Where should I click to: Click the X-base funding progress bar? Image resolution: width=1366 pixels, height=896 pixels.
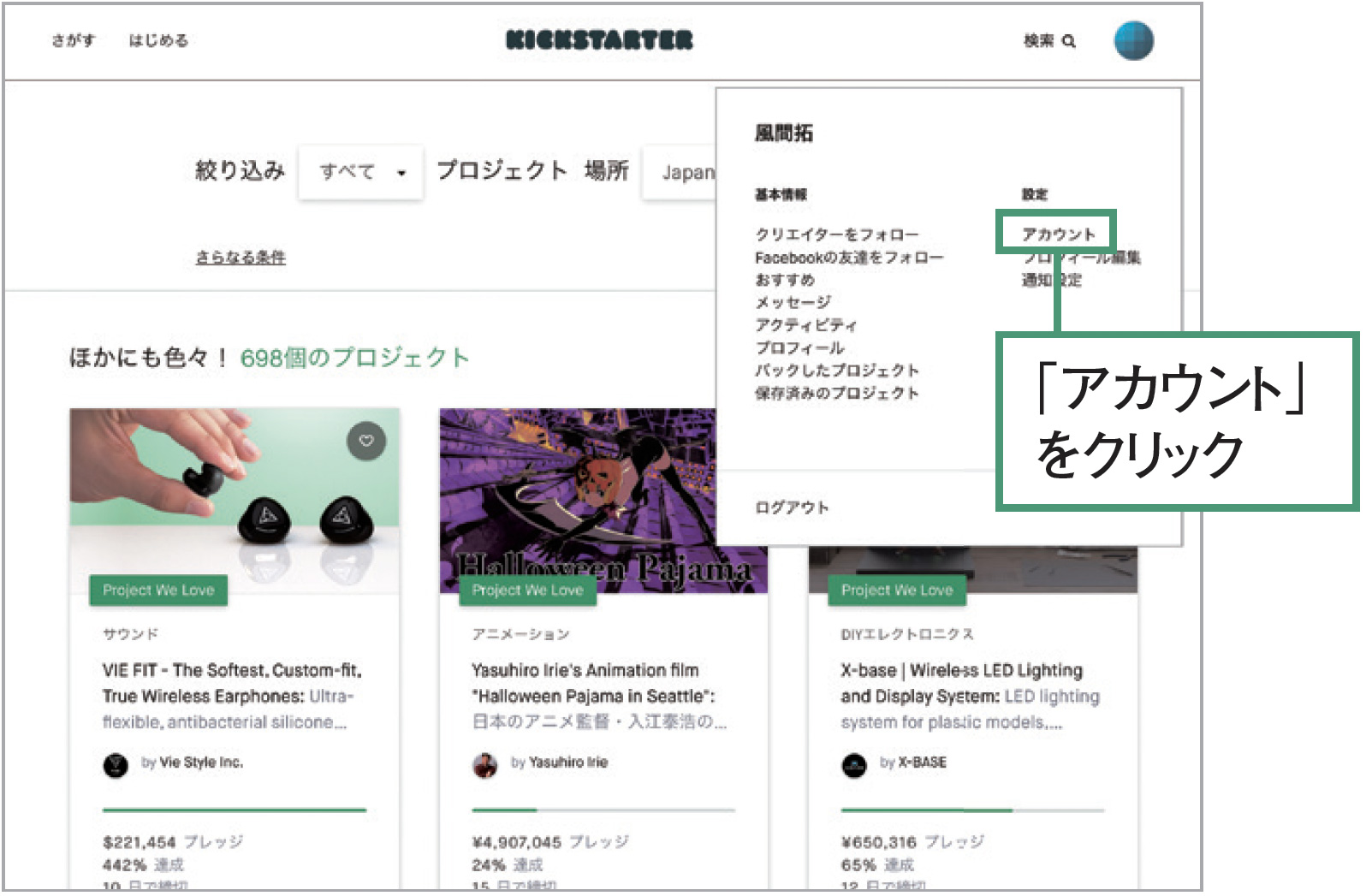click(973, 810)
